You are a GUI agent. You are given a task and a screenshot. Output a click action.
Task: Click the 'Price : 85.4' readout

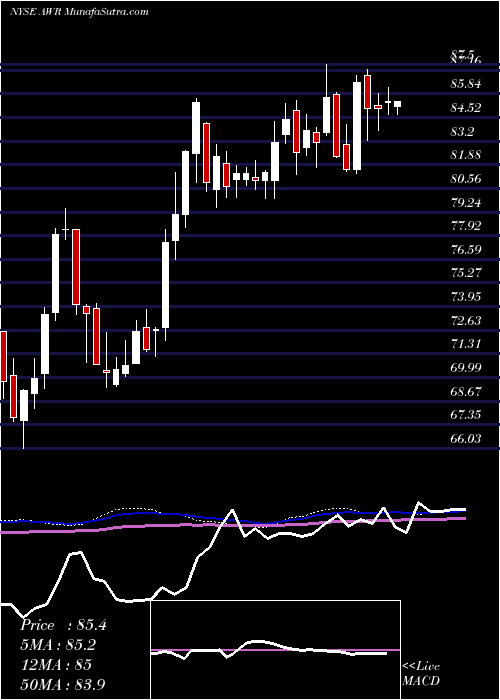click(x=63, y=625)
